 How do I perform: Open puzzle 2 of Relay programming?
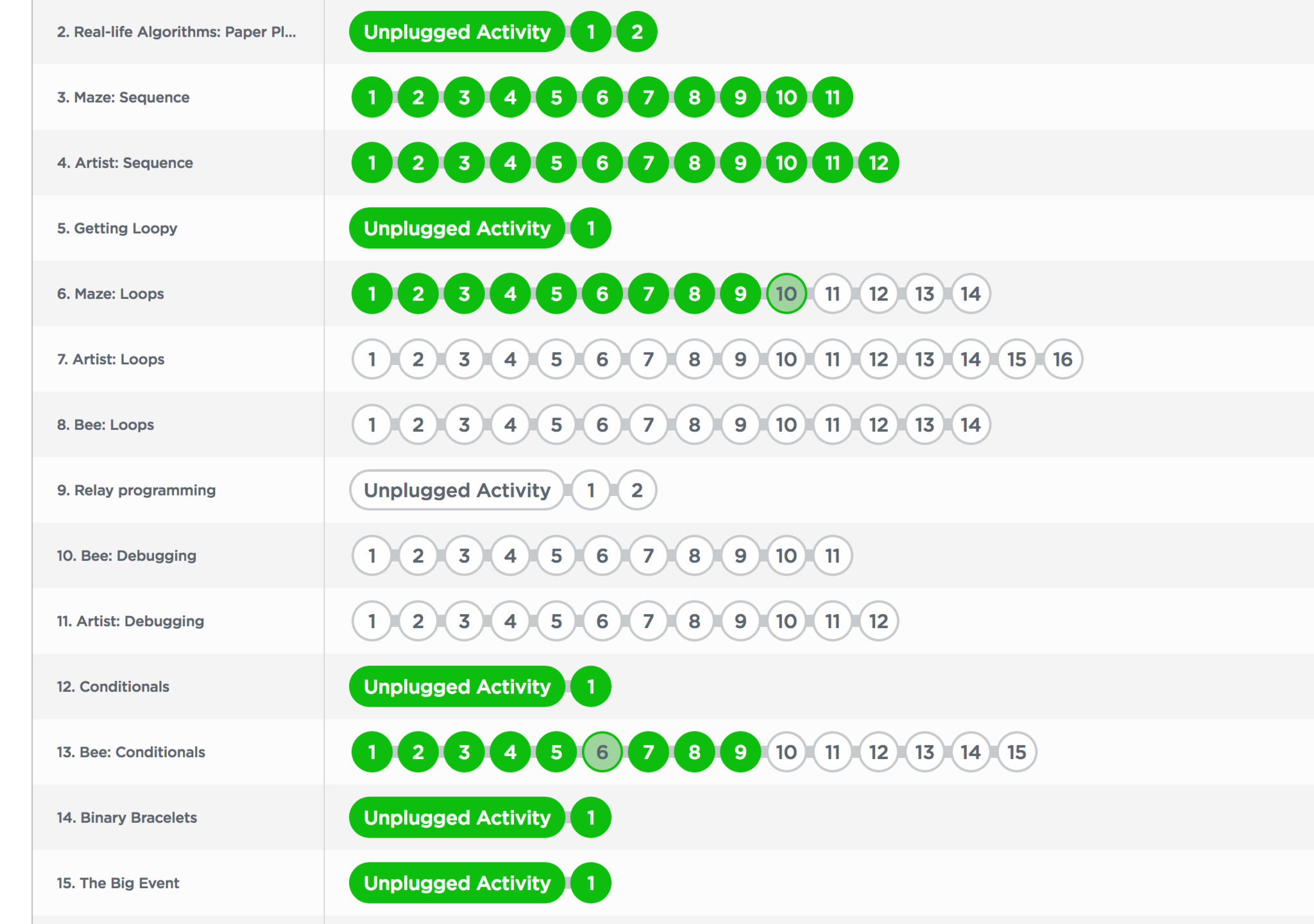[636, 490]
